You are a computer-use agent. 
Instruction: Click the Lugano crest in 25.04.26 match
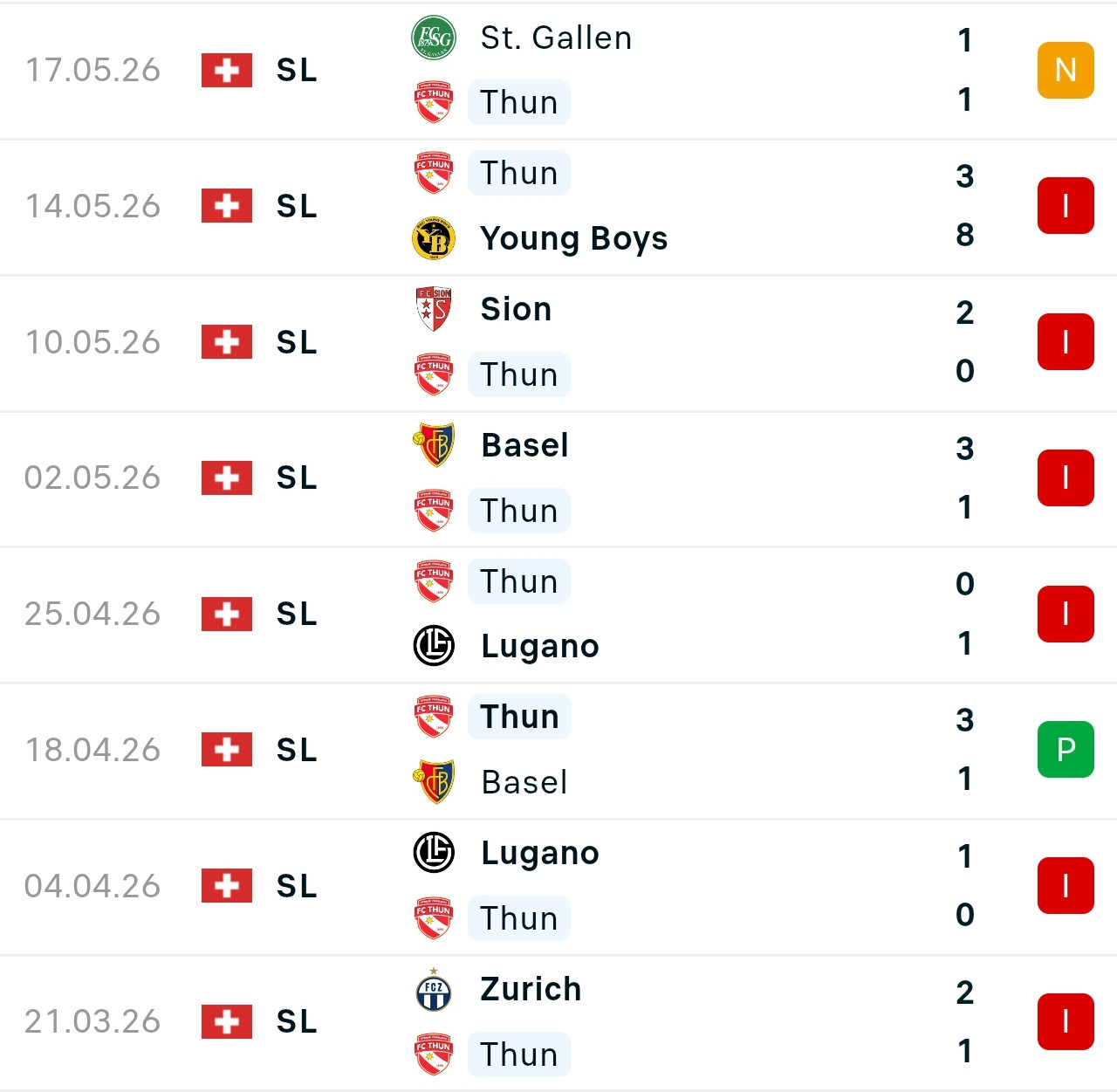434,646
